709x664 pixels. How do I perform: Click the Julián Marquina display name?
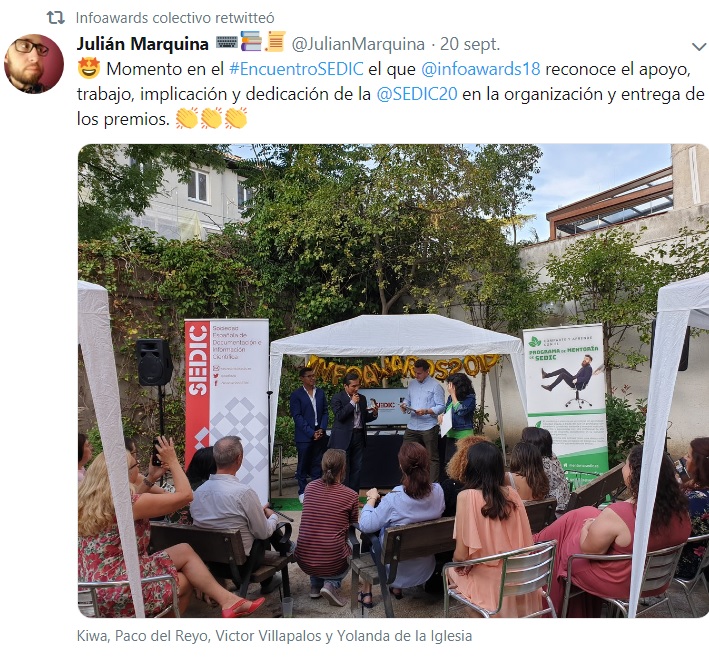(x=142, y=44)
